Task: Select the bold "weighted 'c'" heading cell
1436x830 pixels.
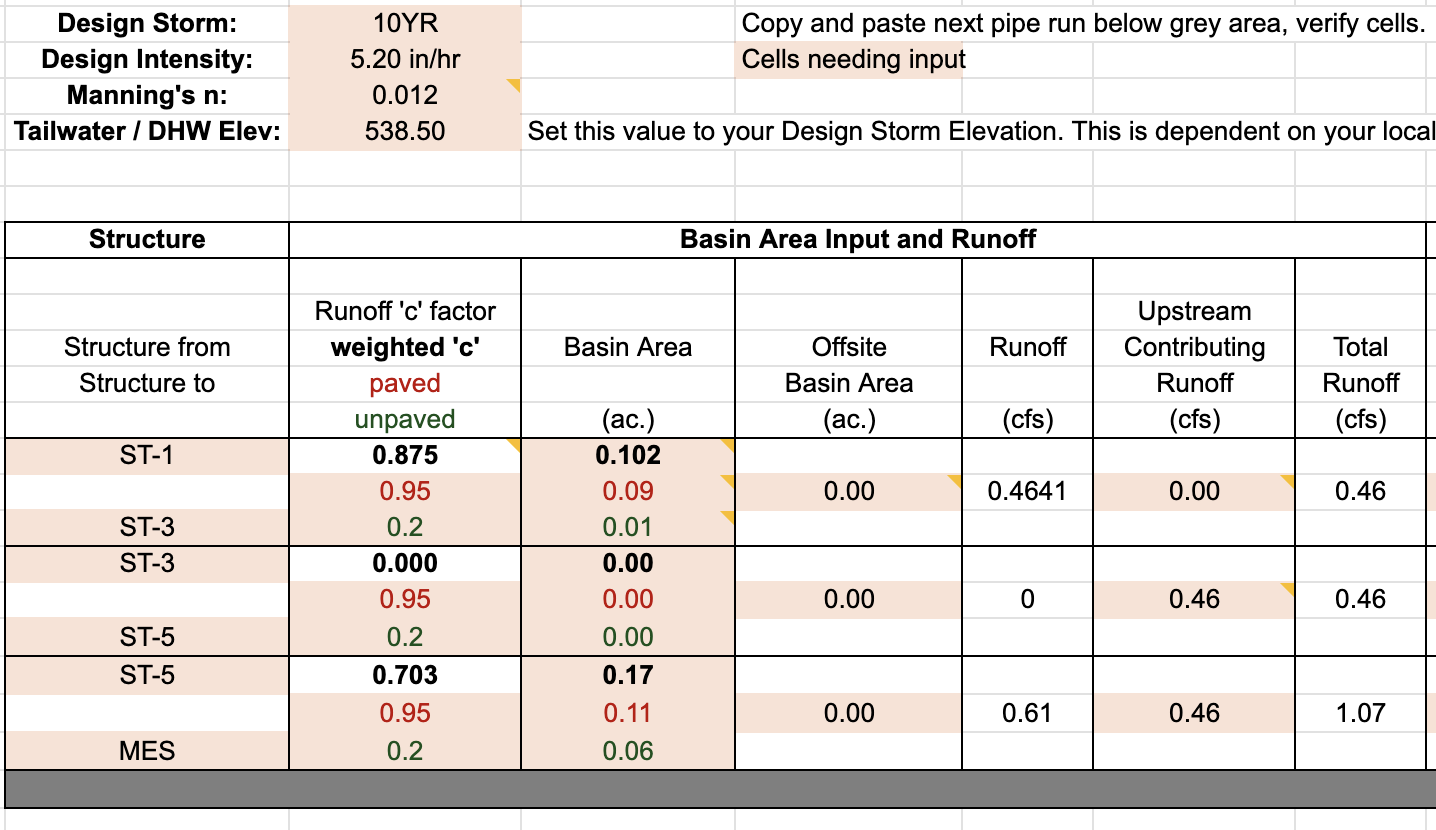Action: 405,347
